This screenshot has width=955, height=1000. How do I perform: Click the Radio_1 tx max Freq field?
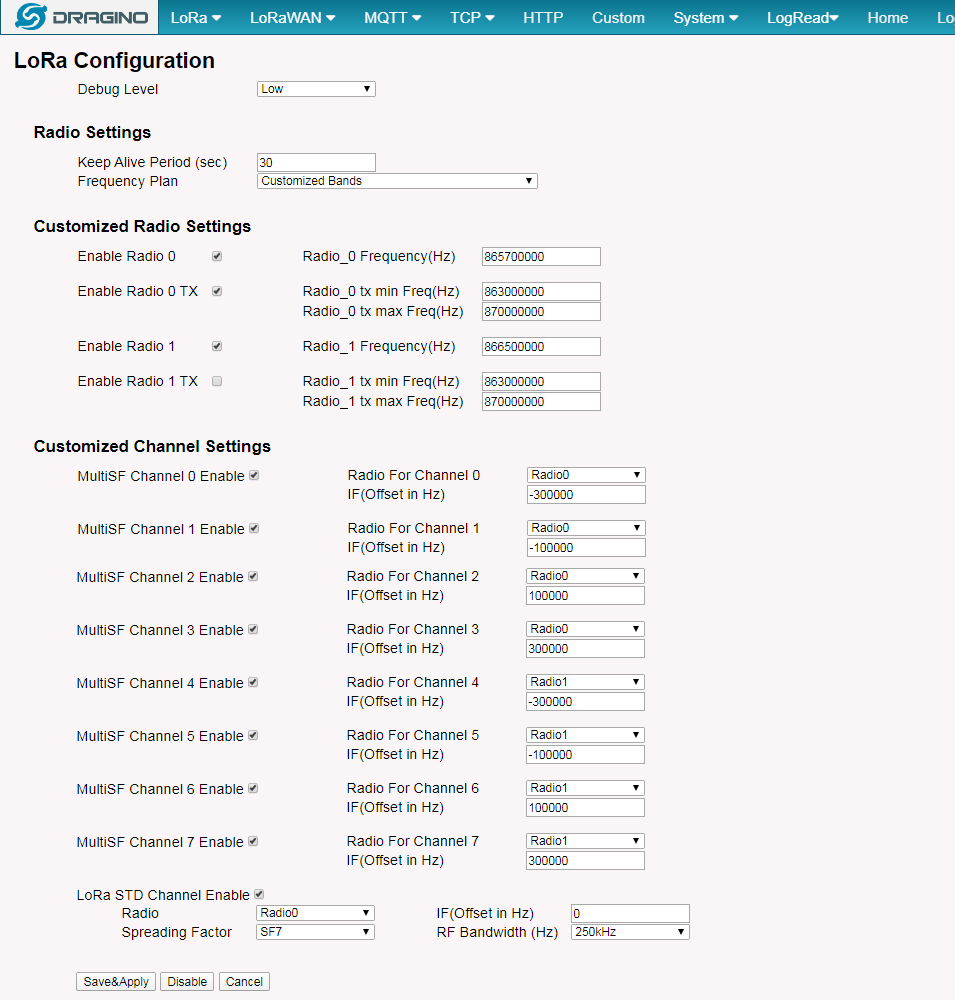pyautogui.click(x=541, y=402)
